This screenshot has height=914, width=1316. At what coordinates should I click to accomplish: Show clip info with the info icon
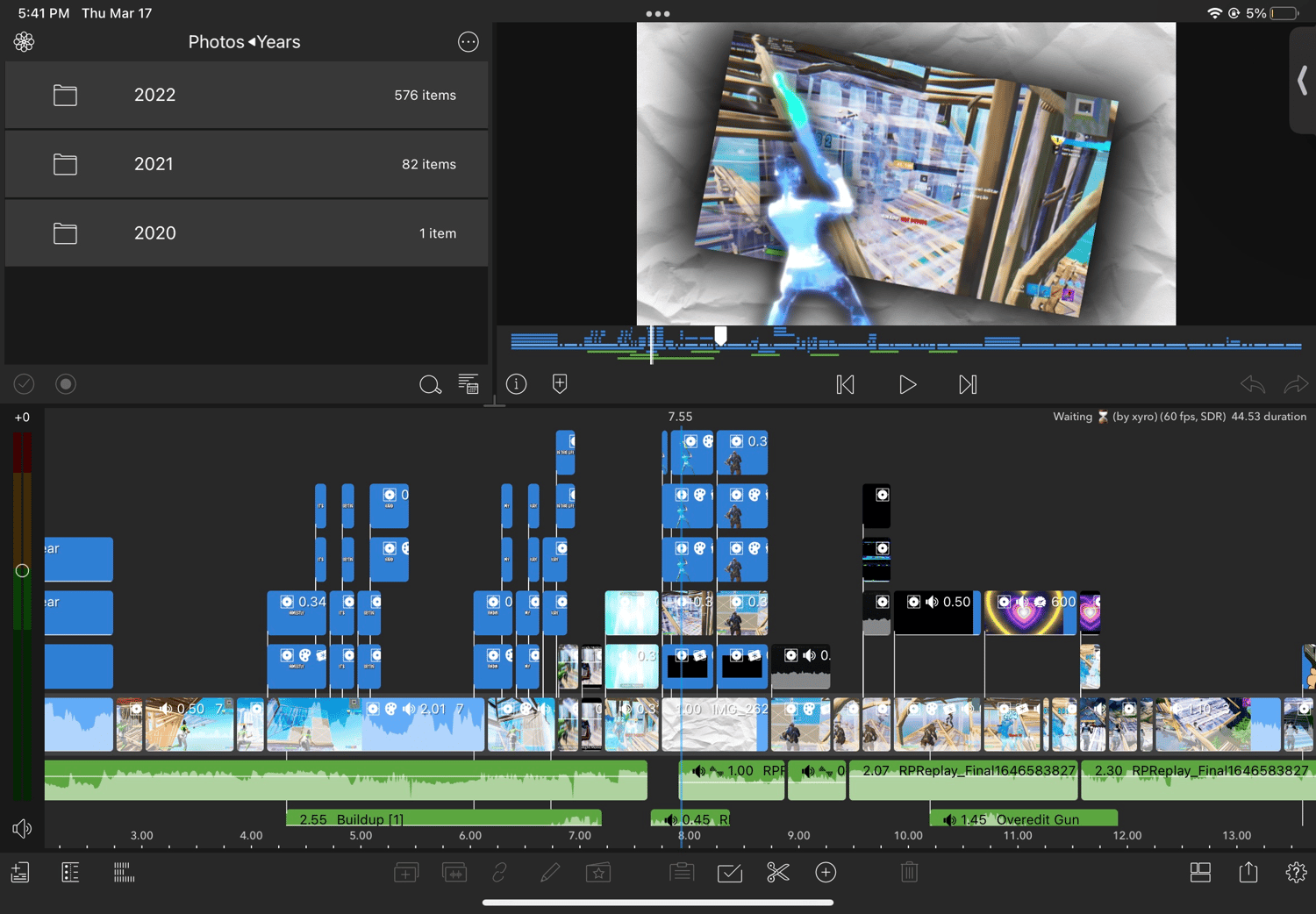[x=517, y=383]
